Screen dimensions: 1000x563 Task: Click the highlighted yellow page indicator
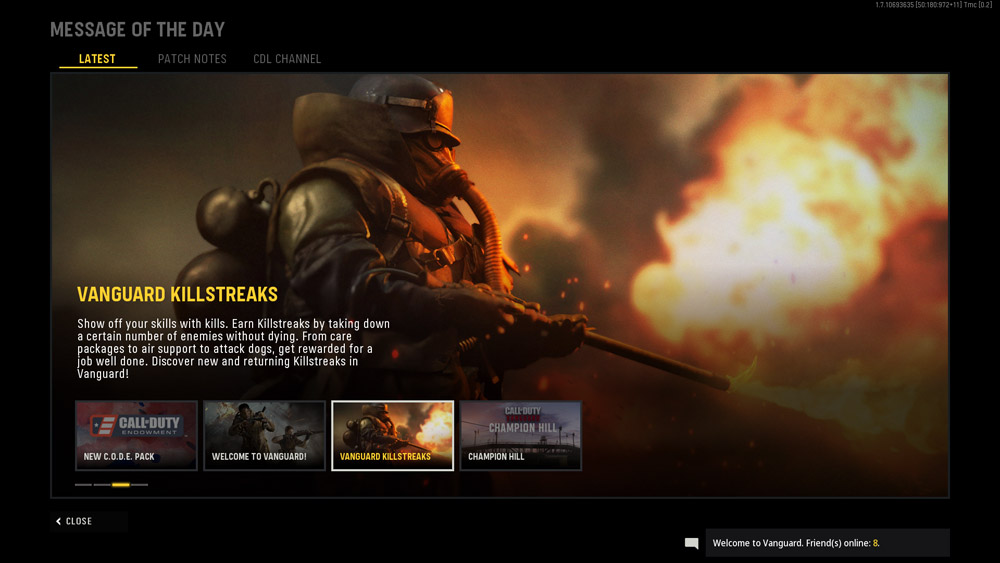click(121, 485)
